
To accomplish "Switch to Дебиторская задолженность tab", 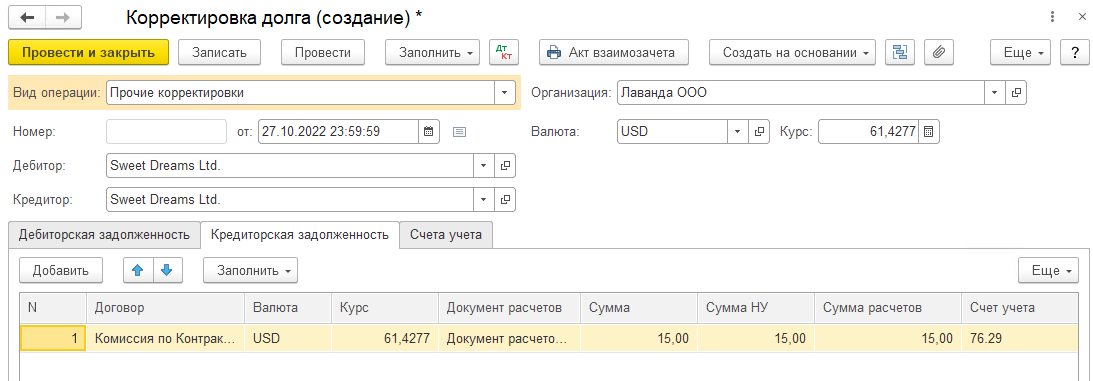I will pyautogui.click(x=104, y=235).
